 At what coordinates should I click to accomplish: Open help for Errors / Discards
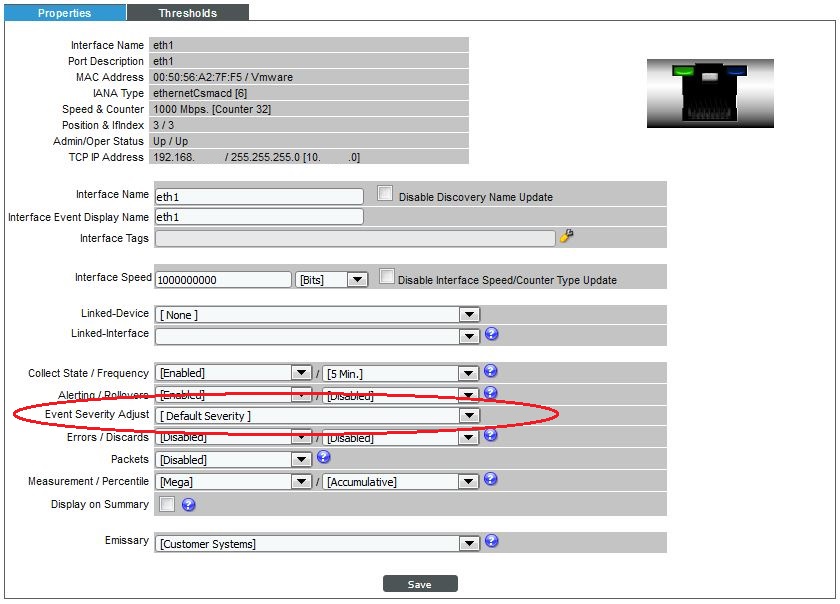[490, 435]
